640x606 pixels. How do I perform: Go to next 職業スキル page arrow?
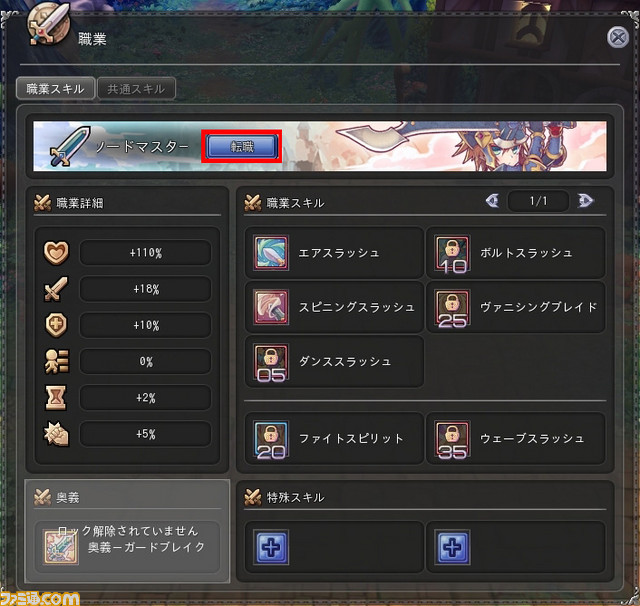(x=585, y=201)
